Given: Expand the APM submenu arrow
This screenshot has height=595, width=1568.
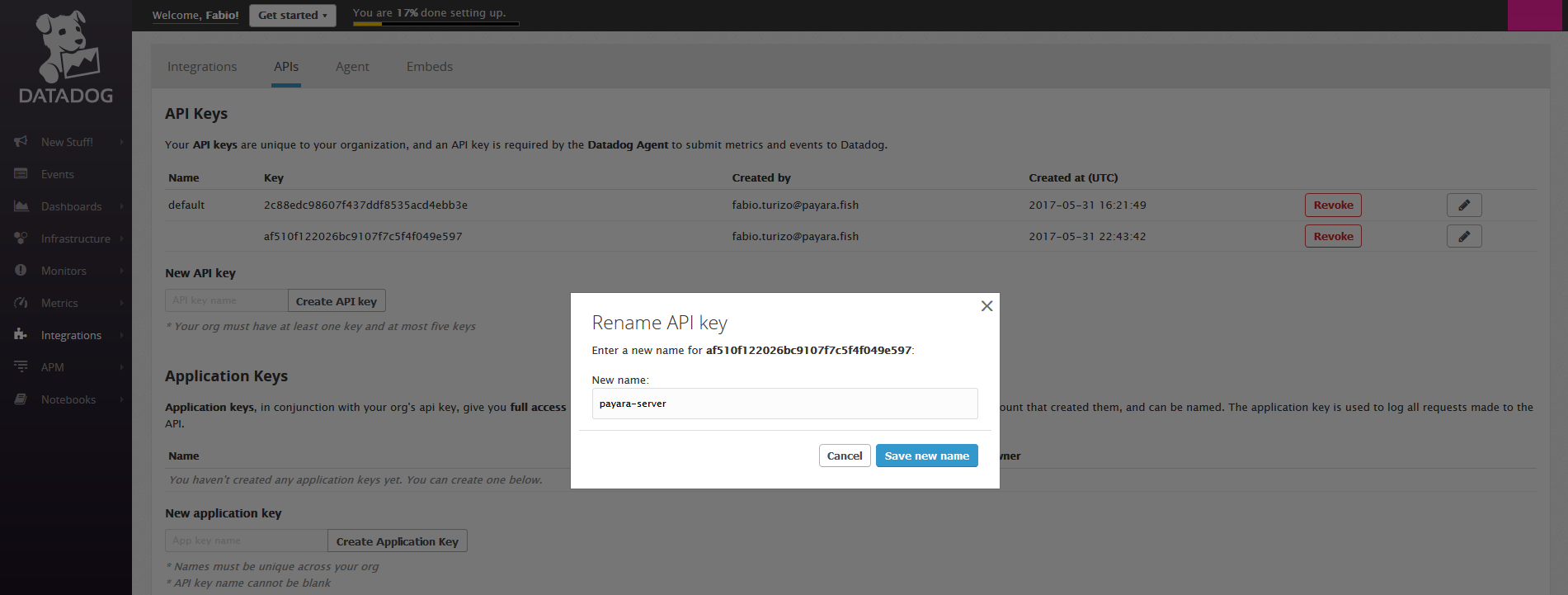Looking at the screenshot, I should coord(121,367).
